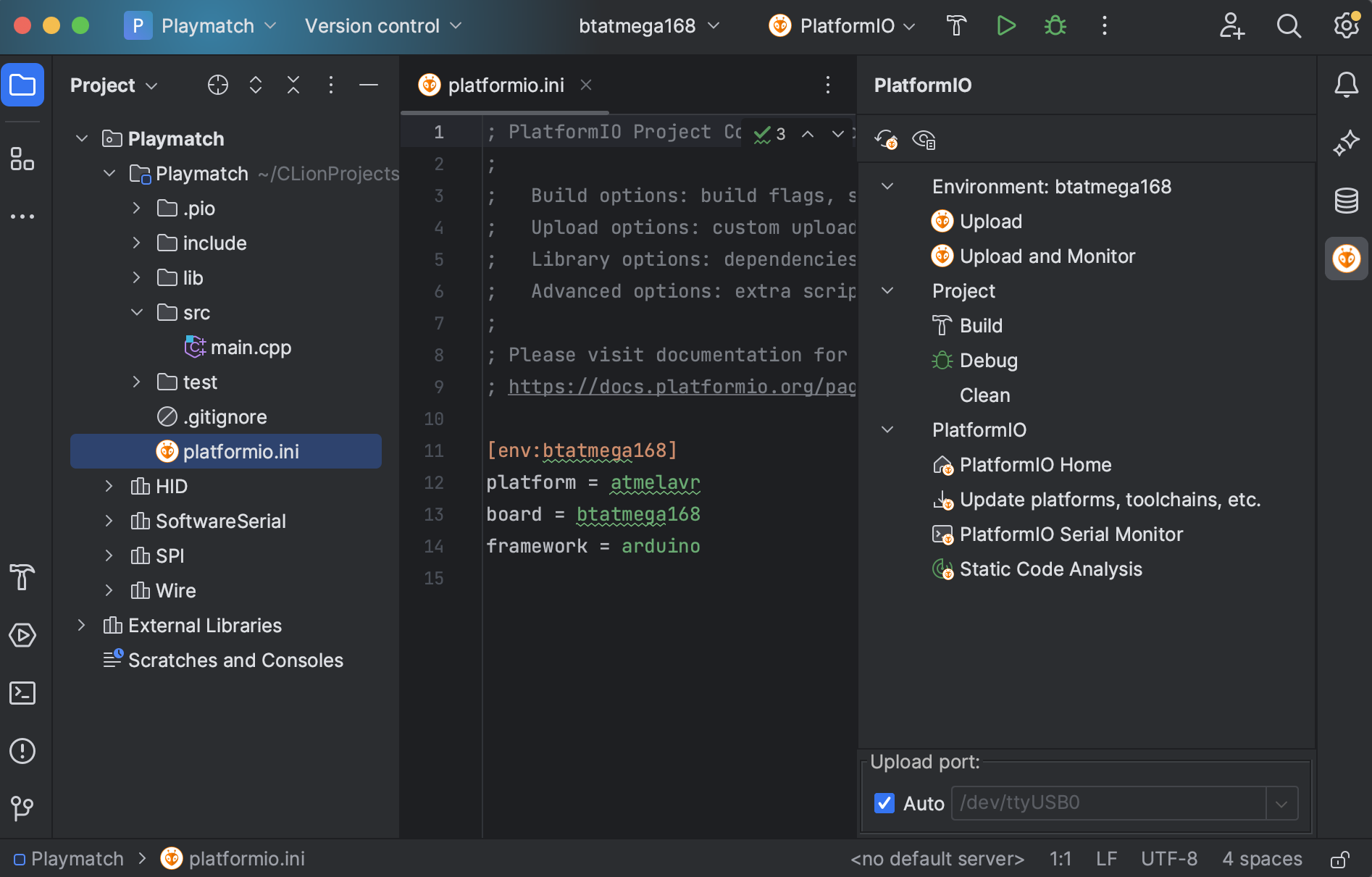Collapse the src folder
1372x877 pixels.
[137, 313]
